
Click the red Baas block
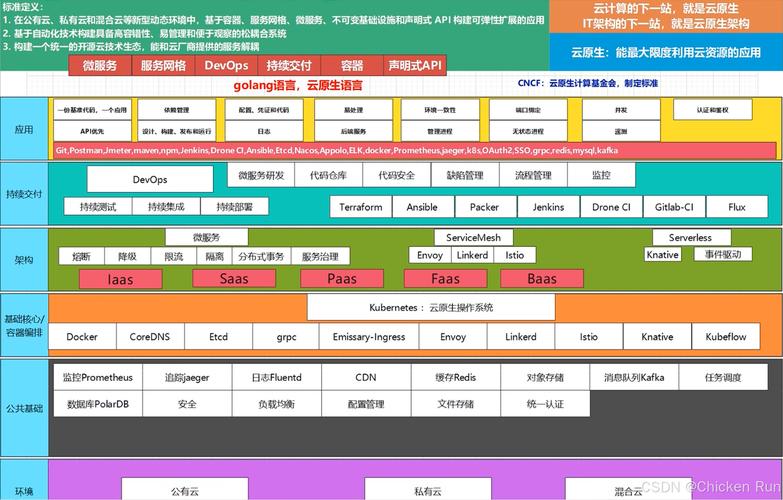tap(542, 279)
